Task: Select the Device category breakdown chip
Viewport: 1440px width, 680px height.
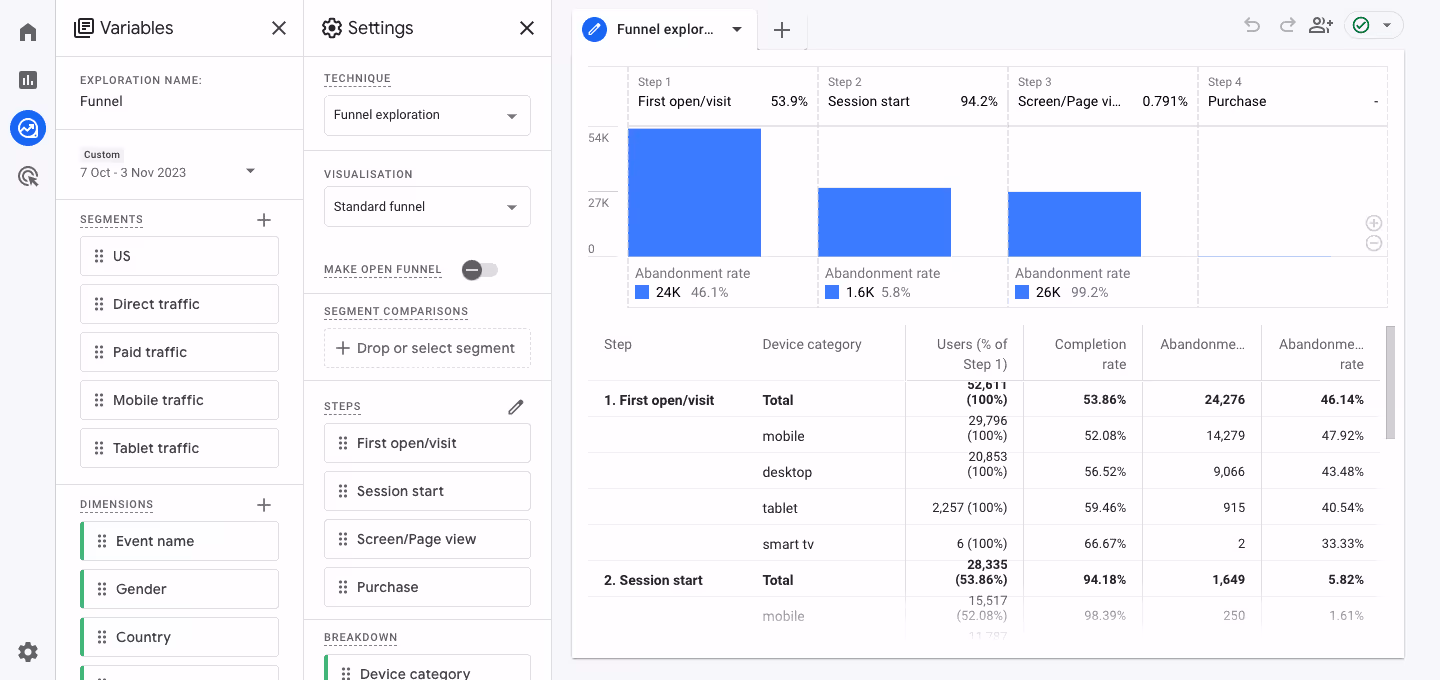Action: (427, 667)
